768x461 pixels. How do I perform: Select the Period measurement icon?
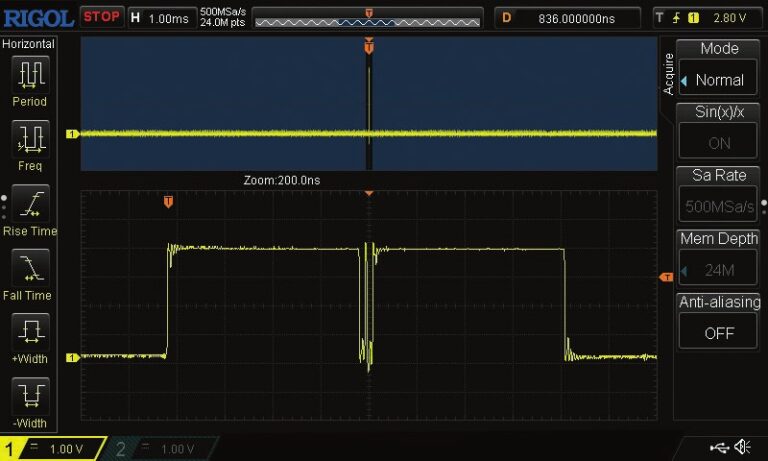point(29,74)
